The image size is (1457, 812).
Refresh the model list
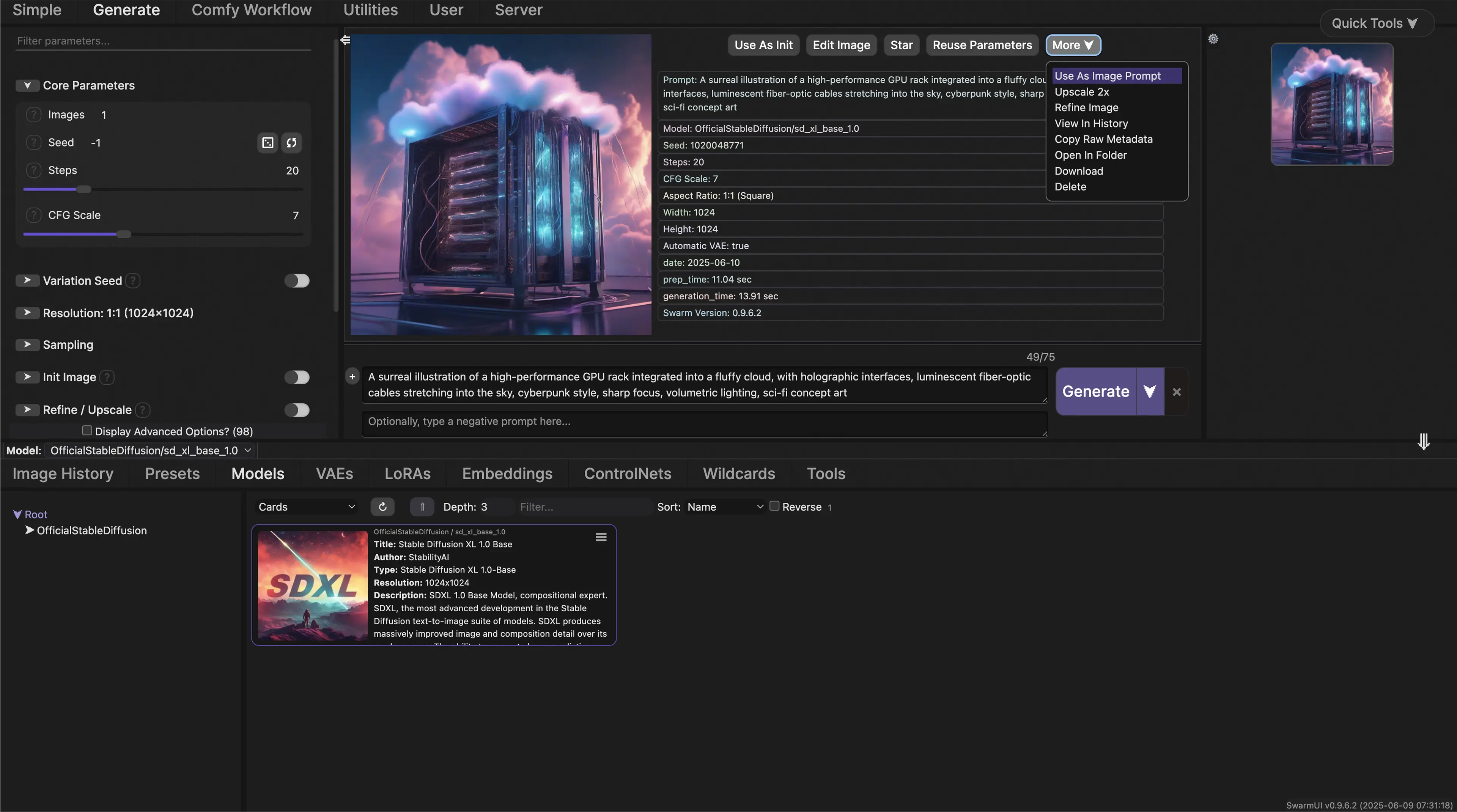(x=382, y=507)
